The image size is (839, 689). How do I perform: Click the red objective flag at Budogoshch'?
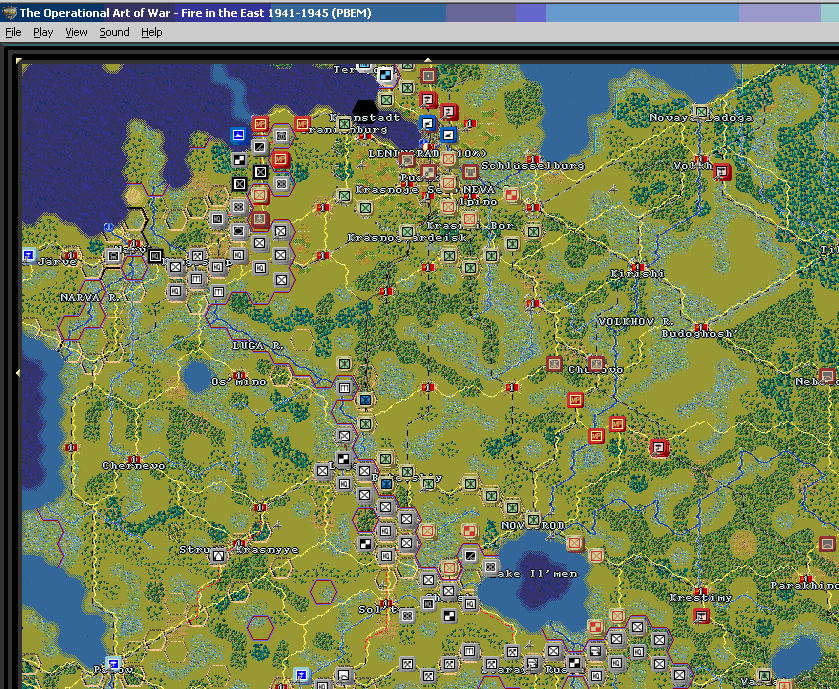pos(701,327)
